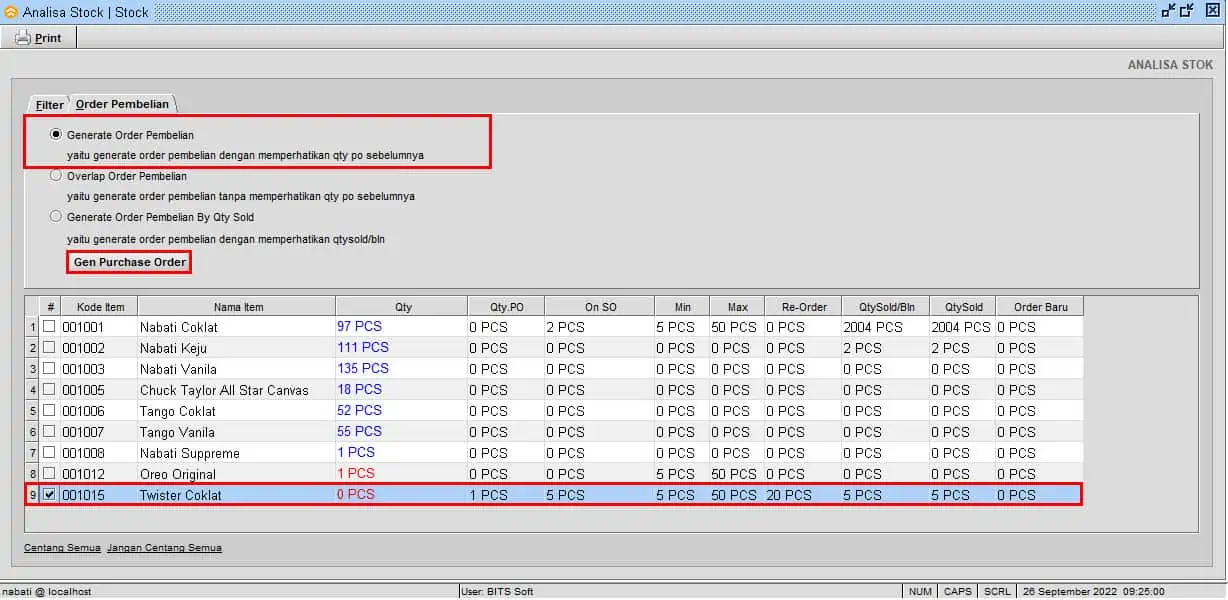Click the Qty column header
The image size is (1228, 600).
(x=402, y=307)
